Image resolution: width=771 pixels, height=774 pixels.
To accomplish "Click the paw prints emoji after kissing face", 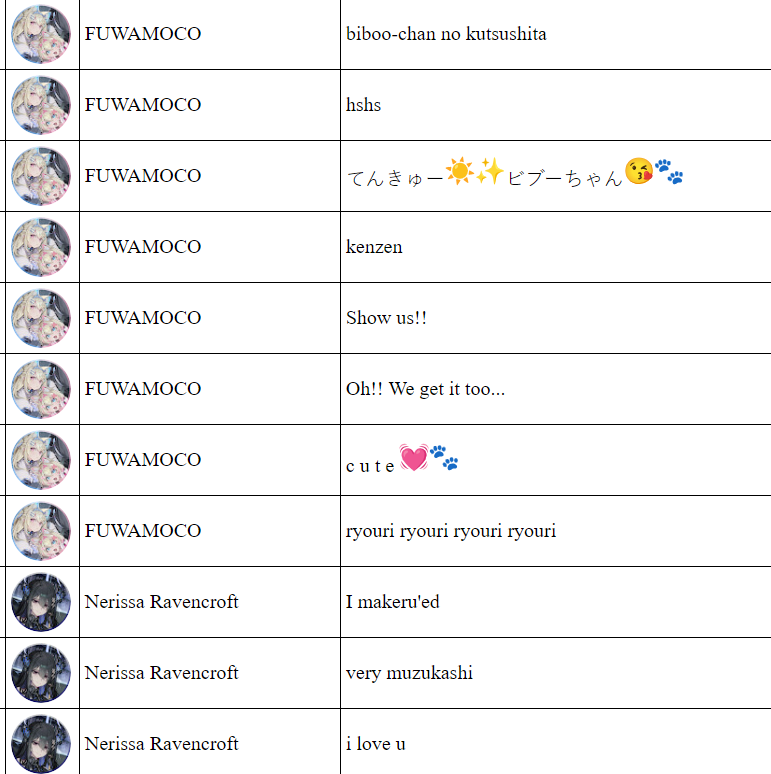I will [669, 171].
